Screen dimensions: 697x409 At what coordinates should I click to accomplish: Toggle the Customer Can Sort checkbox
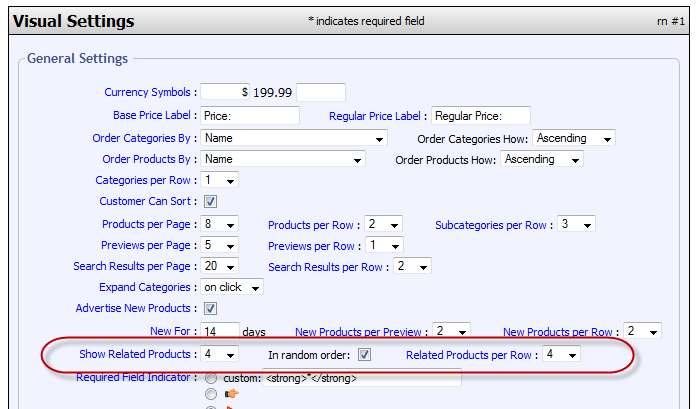[210, 202]
